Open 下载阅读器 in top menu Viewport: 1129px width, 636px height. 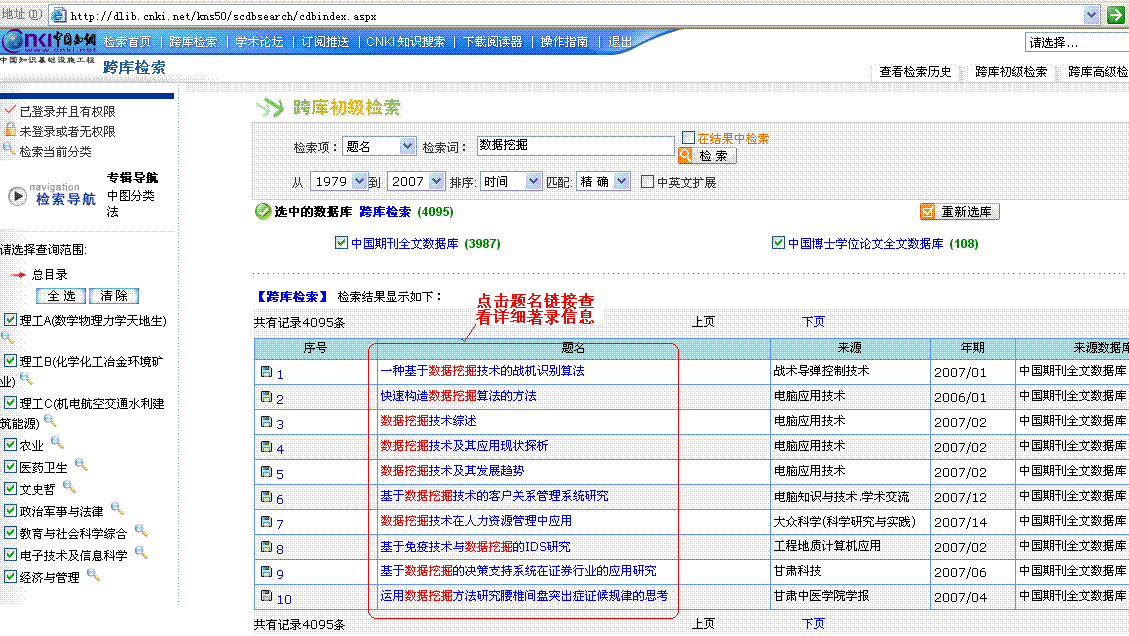point(492,42)
